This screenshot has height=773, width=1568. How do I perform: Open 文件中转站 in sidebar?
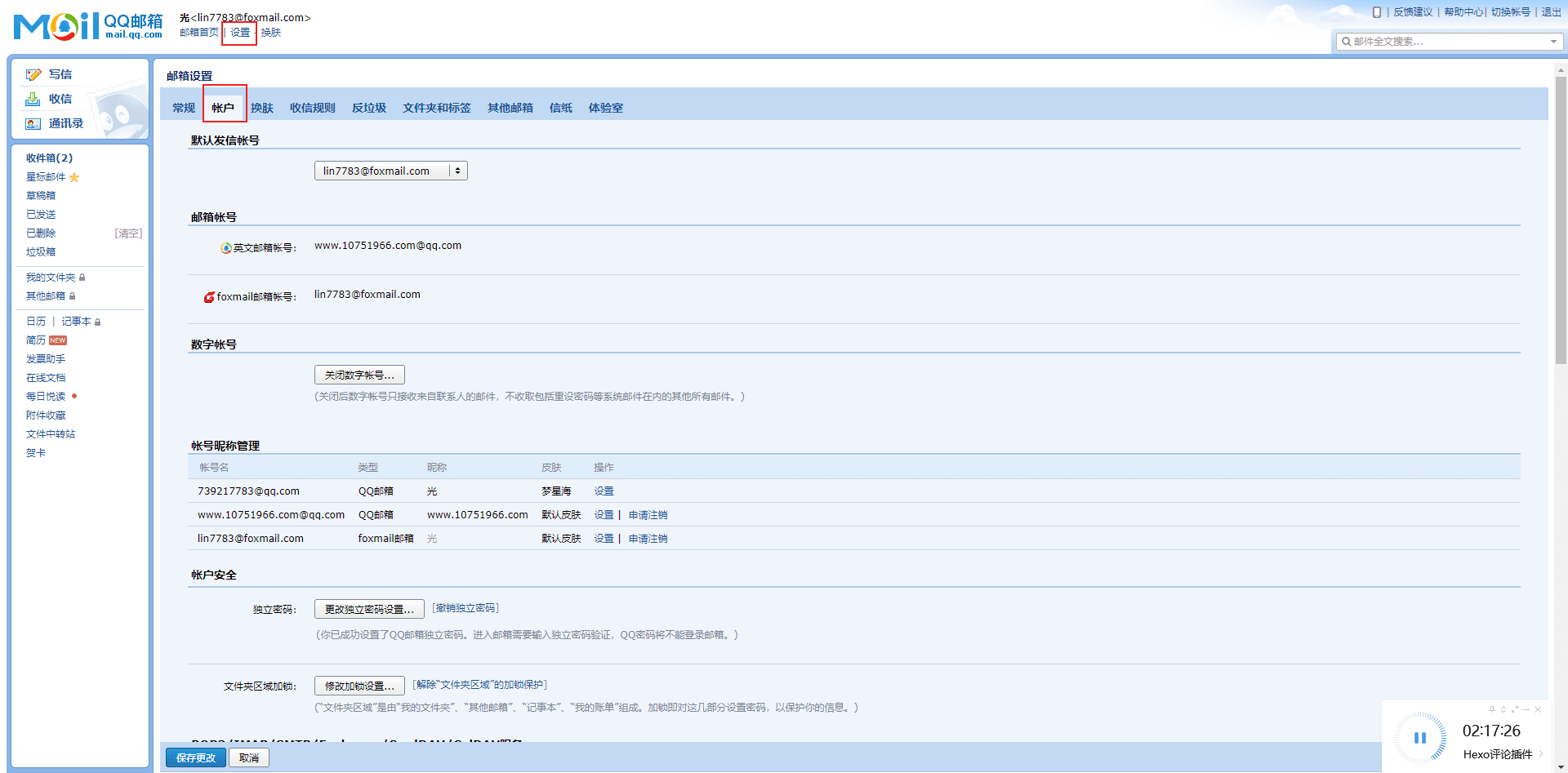51,434
